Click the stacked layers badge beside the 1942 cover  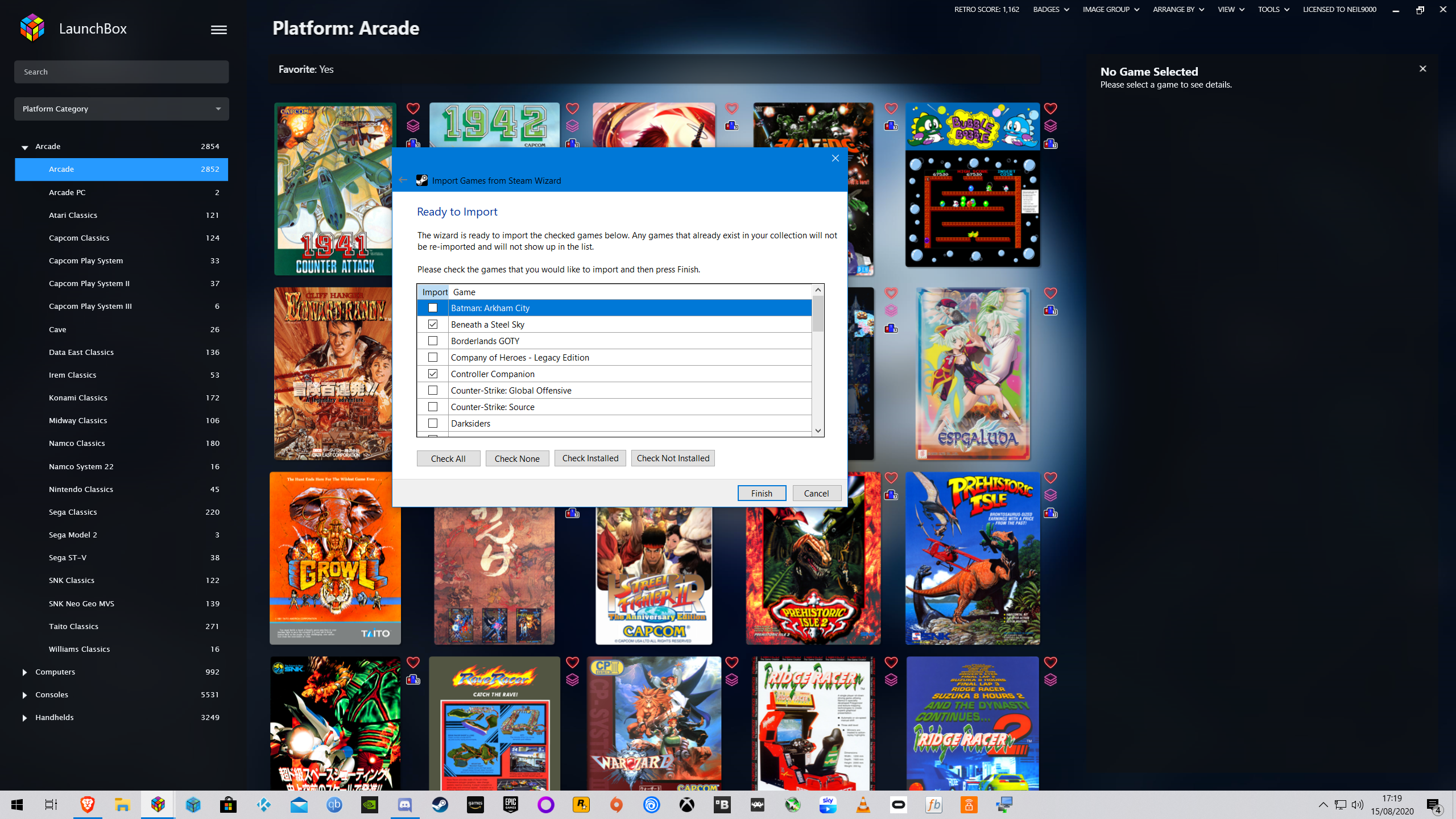(x=572, y=126)
